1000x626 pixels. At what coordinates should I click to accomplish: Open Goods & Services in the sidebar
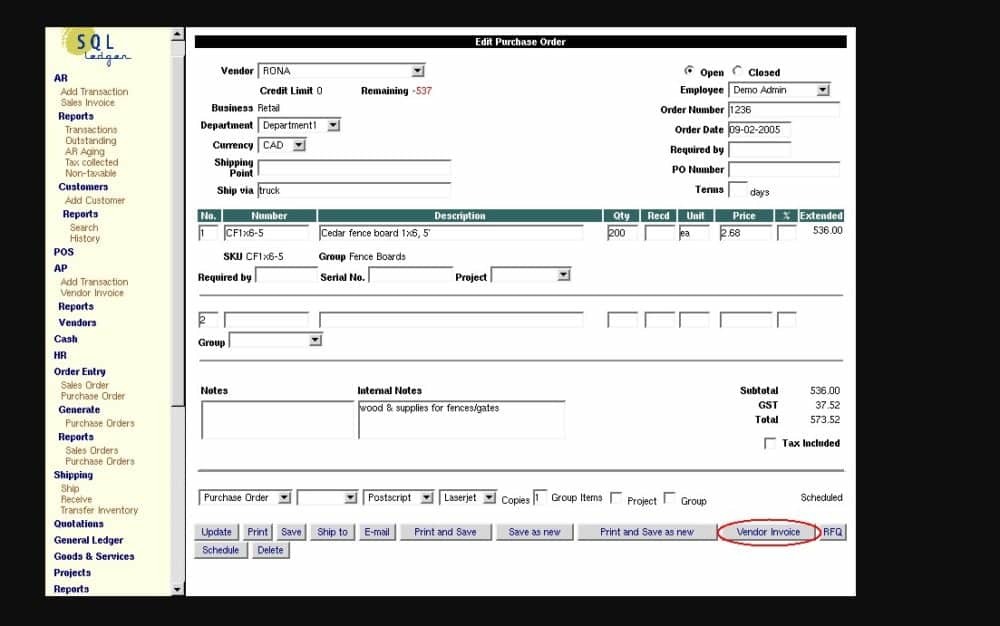coord(93,556)
